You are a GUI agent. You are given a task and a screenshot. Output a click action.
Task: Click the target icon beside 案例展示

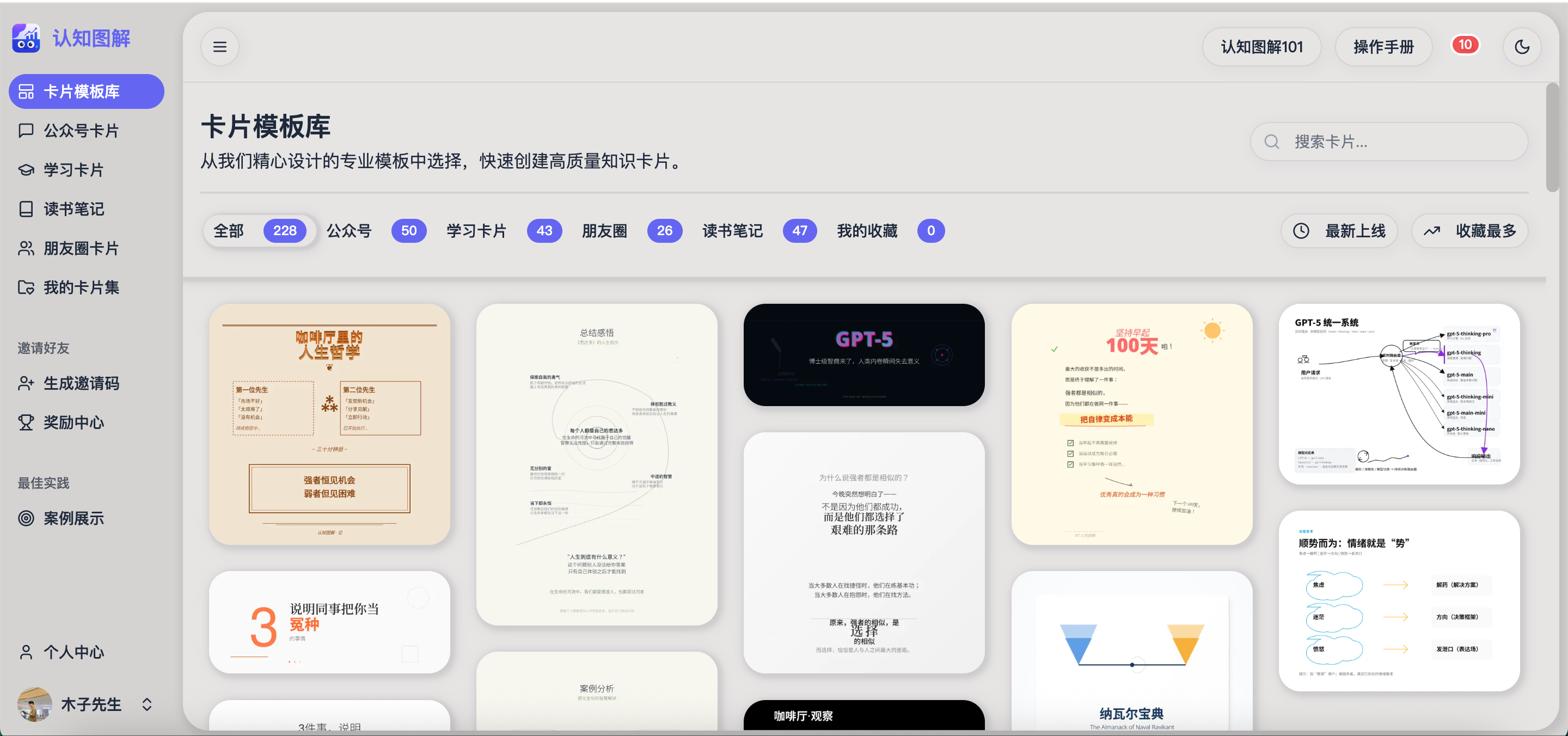click(26, 519)
